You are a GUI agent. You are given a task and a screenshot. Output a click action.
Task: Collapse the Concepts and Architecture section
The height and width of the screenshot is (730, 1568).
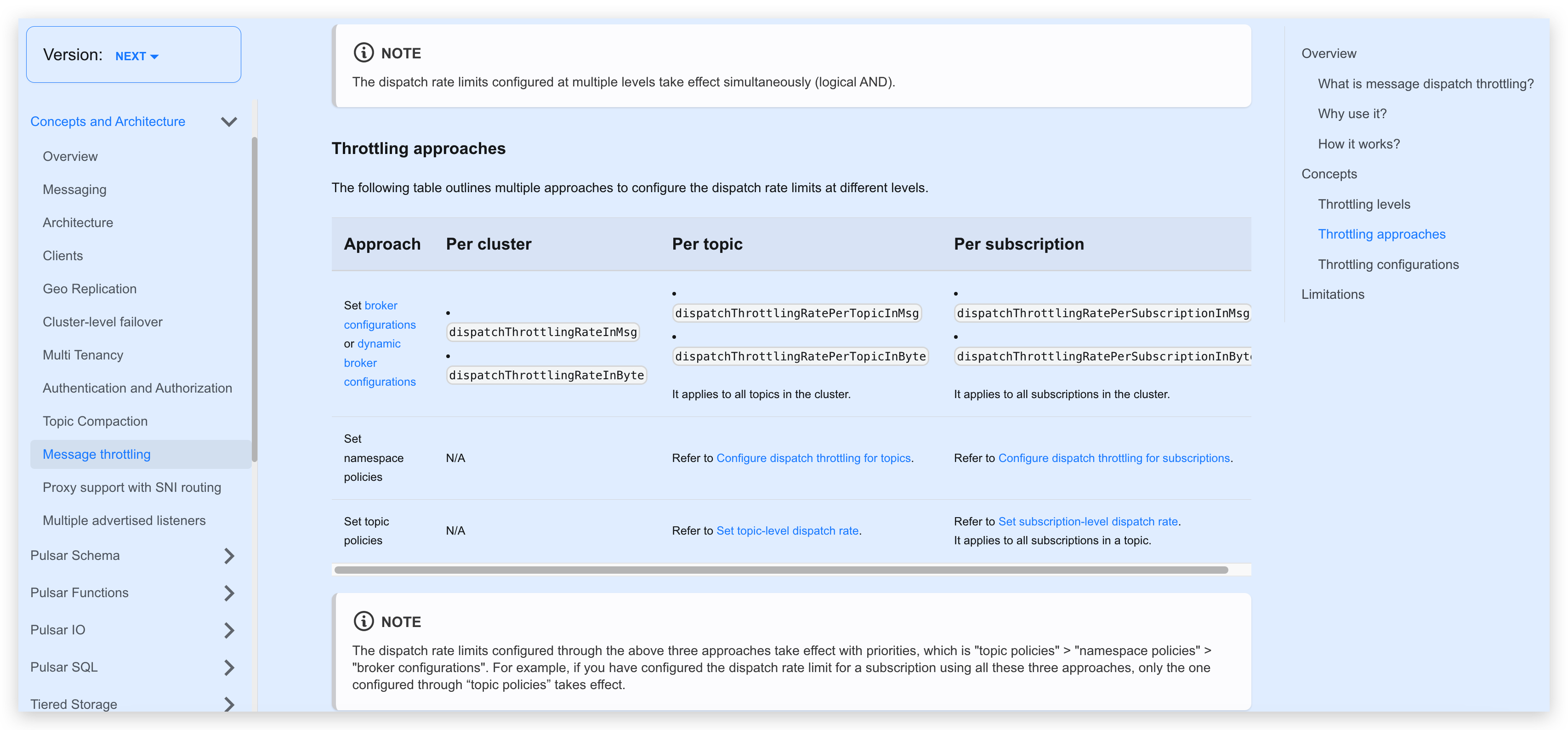pyautogui.click(x=229, y=122)
